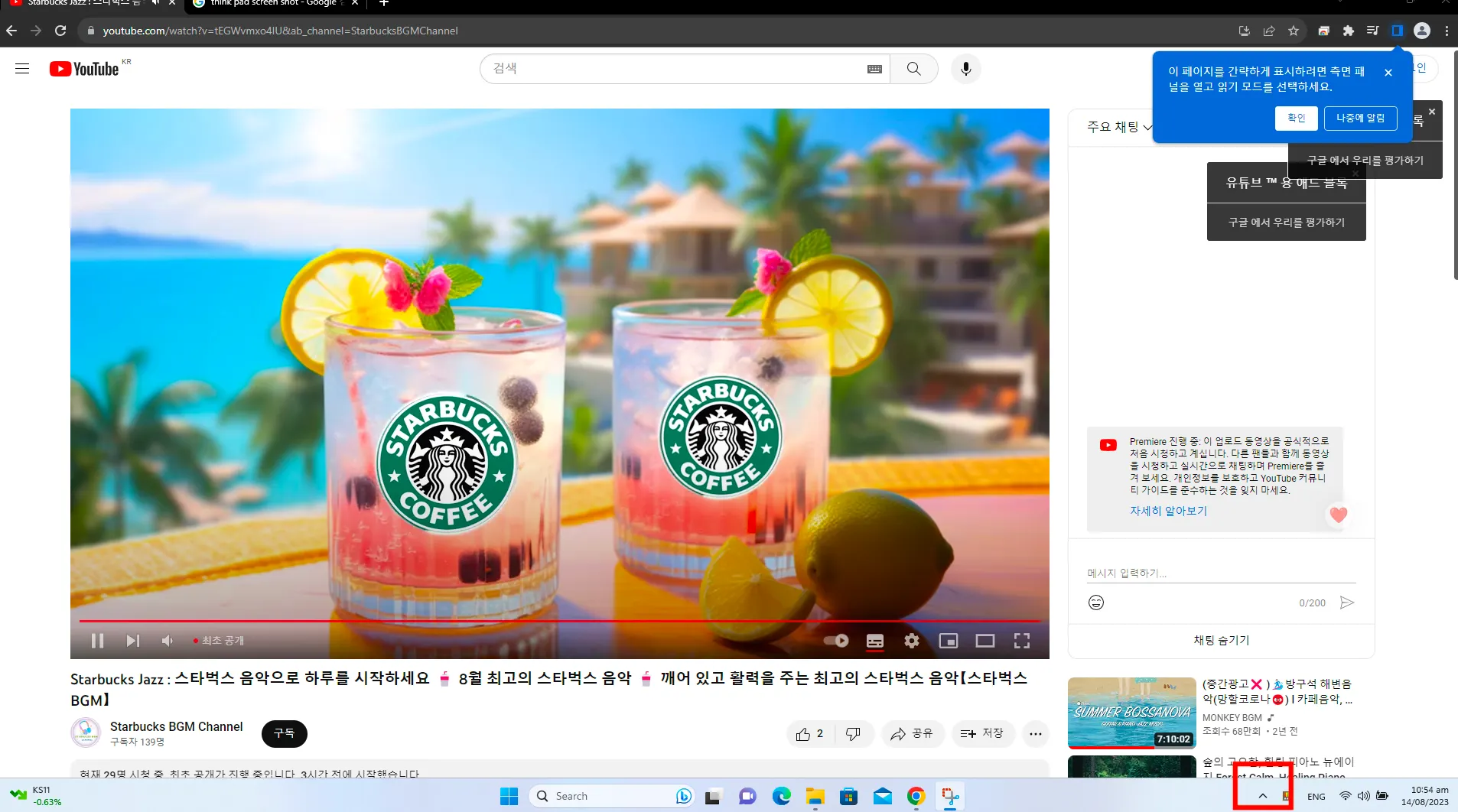Mute the video volume
The width and height of the screenshot is (1458, 812).
(x=168, y=641)
